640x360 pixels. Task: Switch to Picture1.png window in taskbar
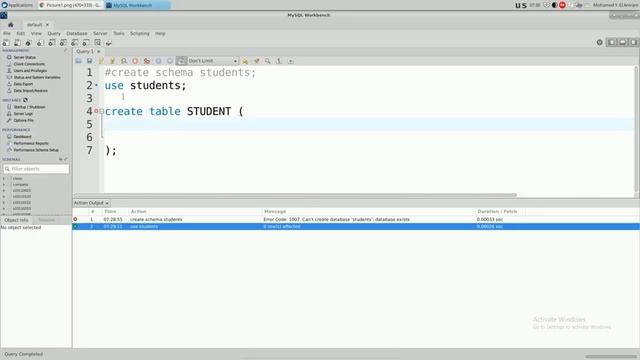(71, 5)
